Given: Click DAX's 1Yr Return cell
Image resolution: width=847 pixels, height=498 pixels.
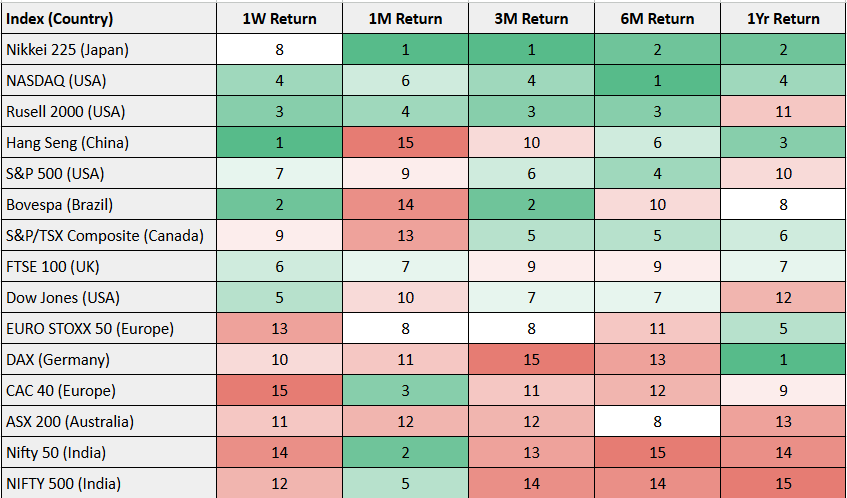Looking at the screenshot, I should (x=783, y=360).
